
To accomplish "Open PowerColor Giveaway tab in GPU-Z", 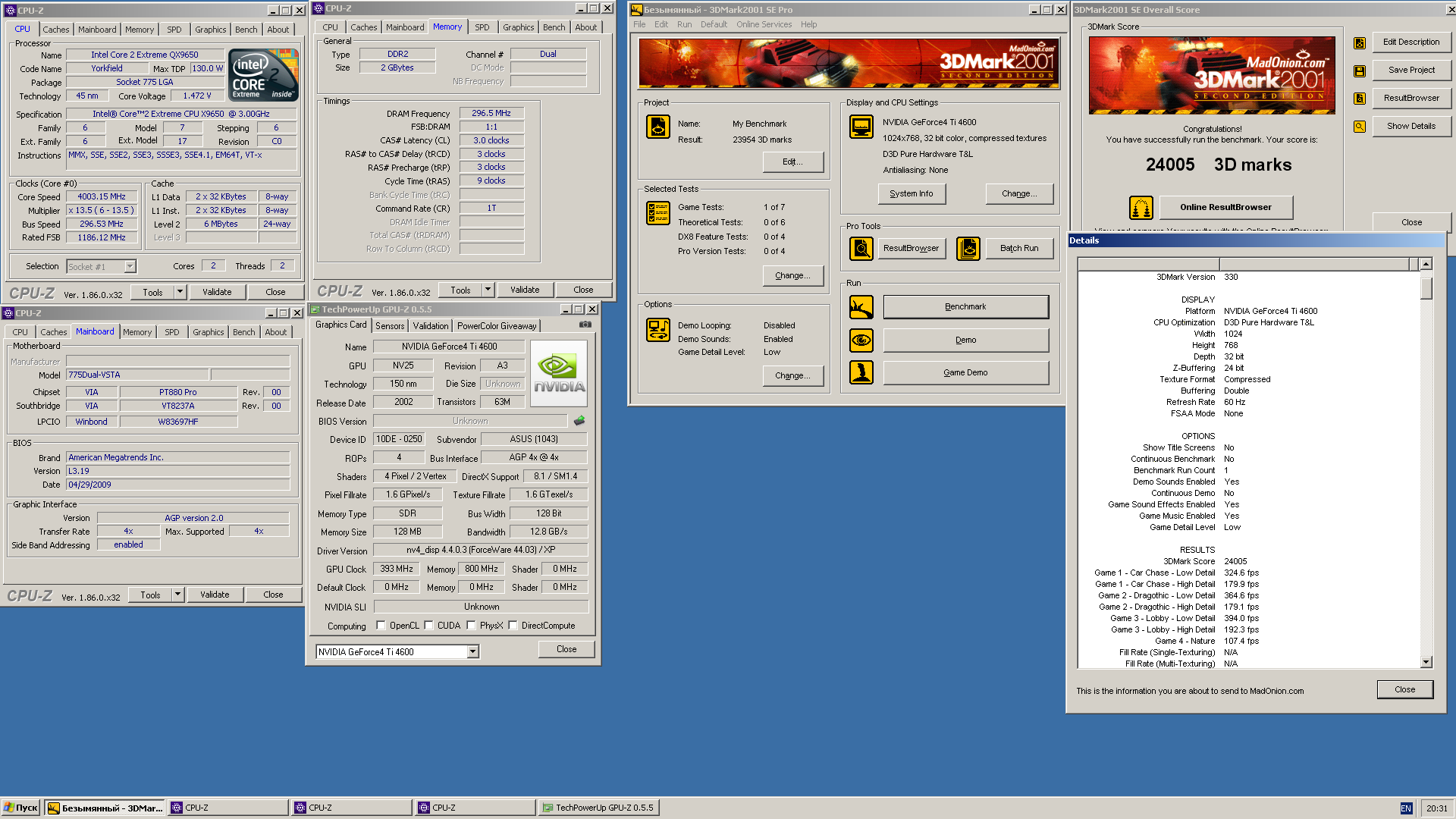I will (x=497, y=326).
